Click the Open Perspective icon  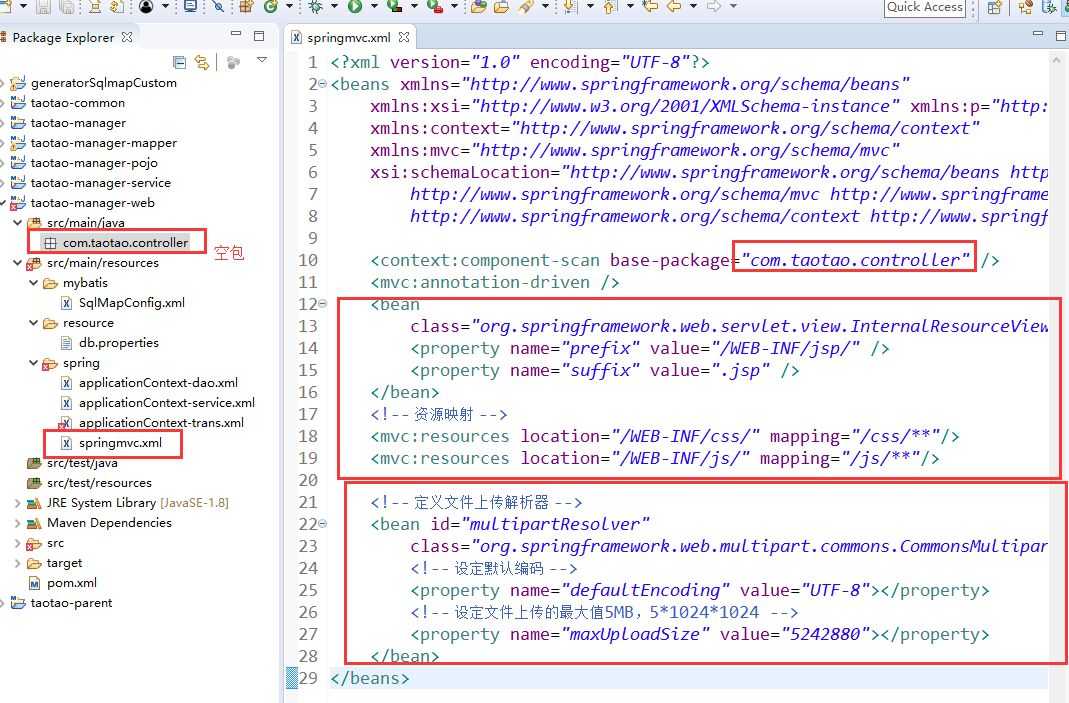(995, 8)
